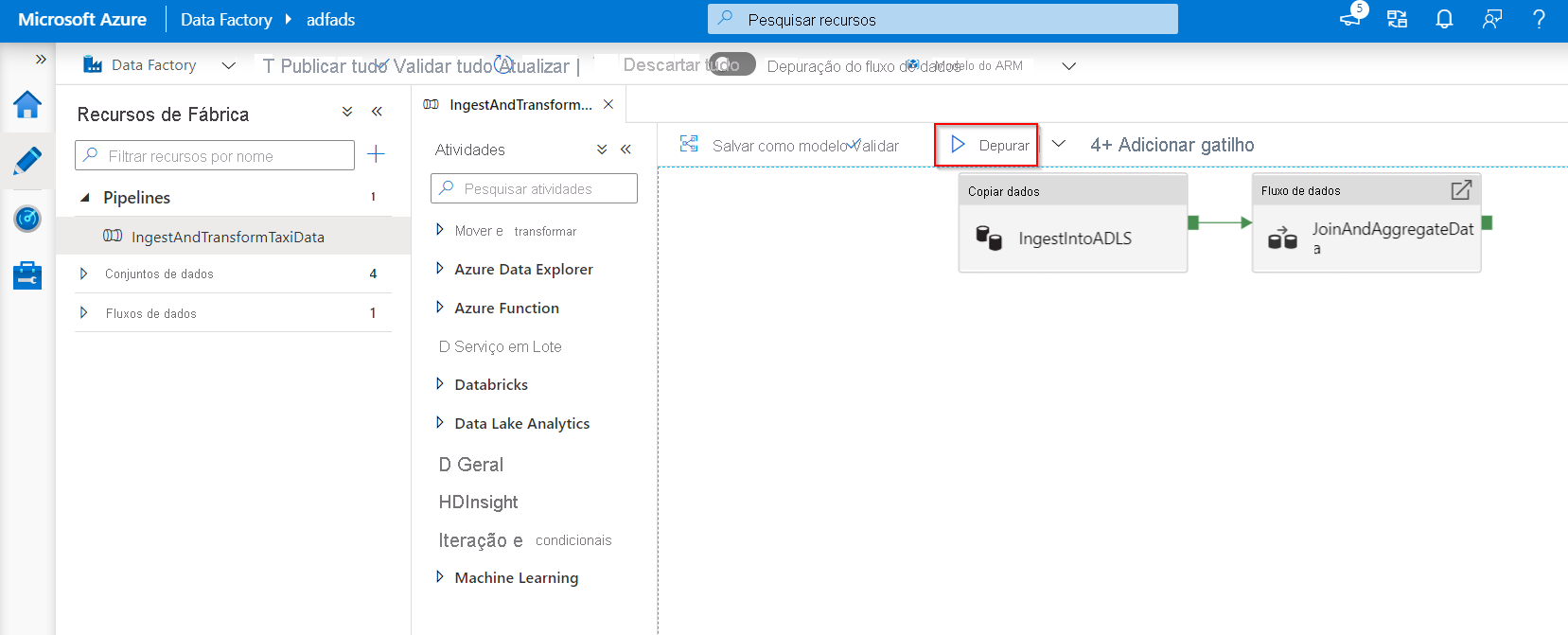Open the cloud notifications icon with badge 5

coord(1351,18)
